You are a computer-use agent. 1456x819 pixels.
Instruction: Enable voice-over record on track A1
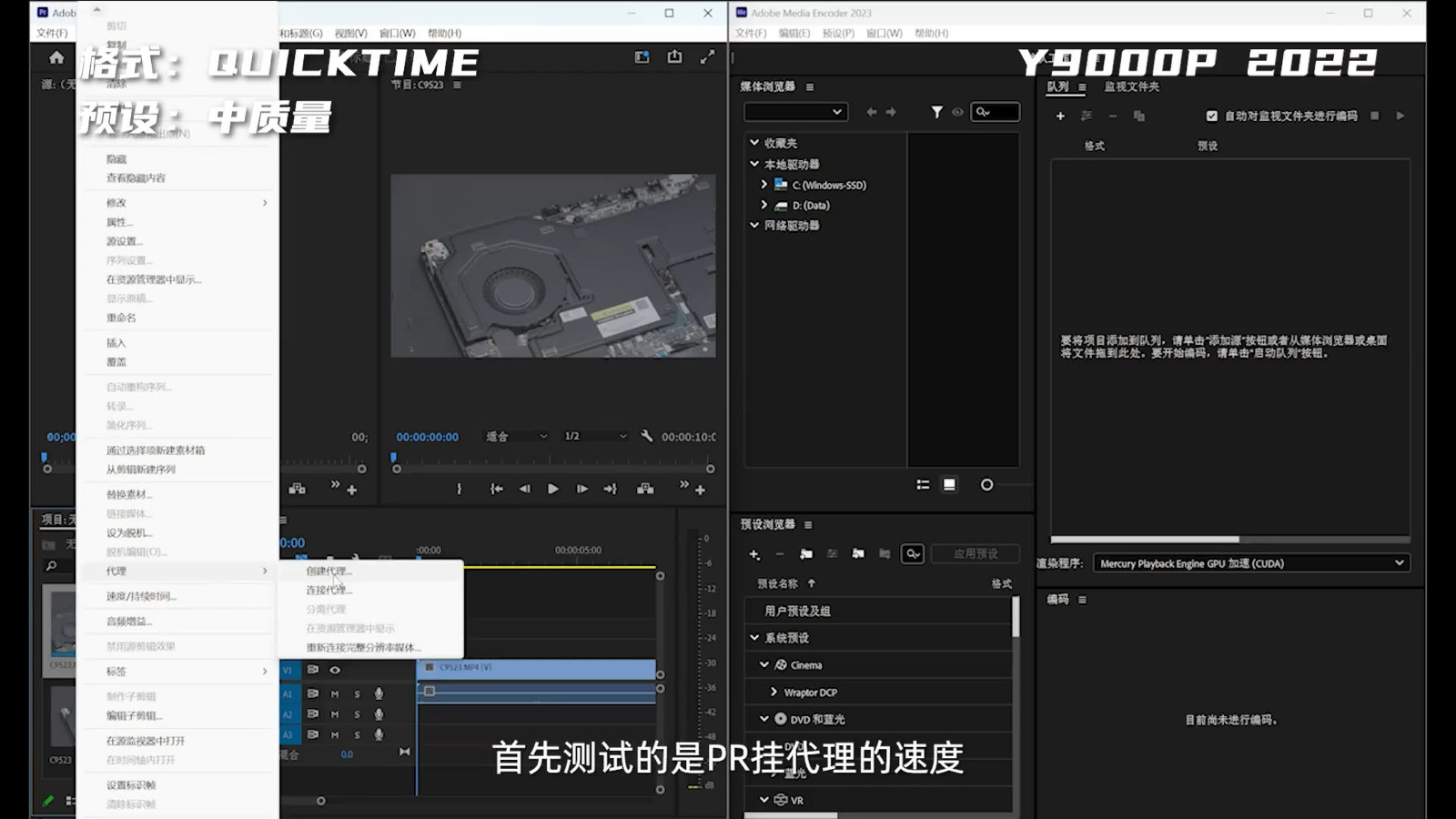[x=379, y=693]
